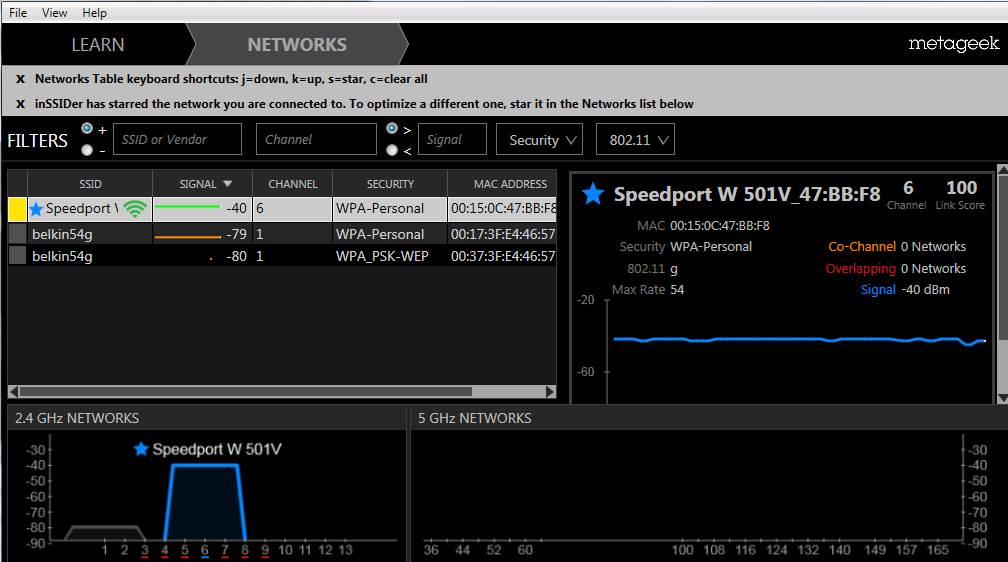
Task: Focus the Channel filter field
Action: pyautogui.click(x=316, y=139)
